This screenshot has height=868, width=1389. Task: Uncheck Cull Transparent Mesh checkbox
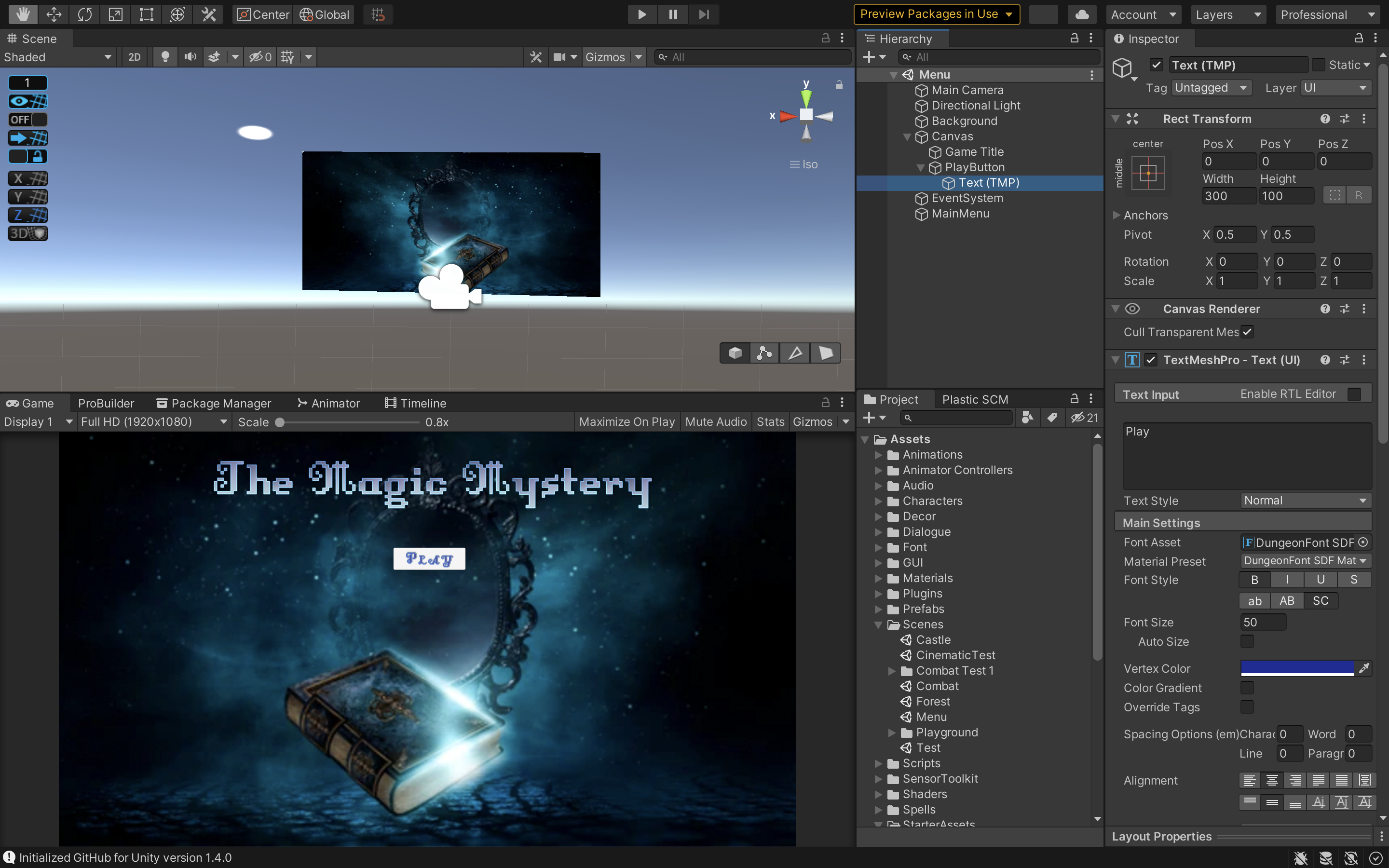1247,332
